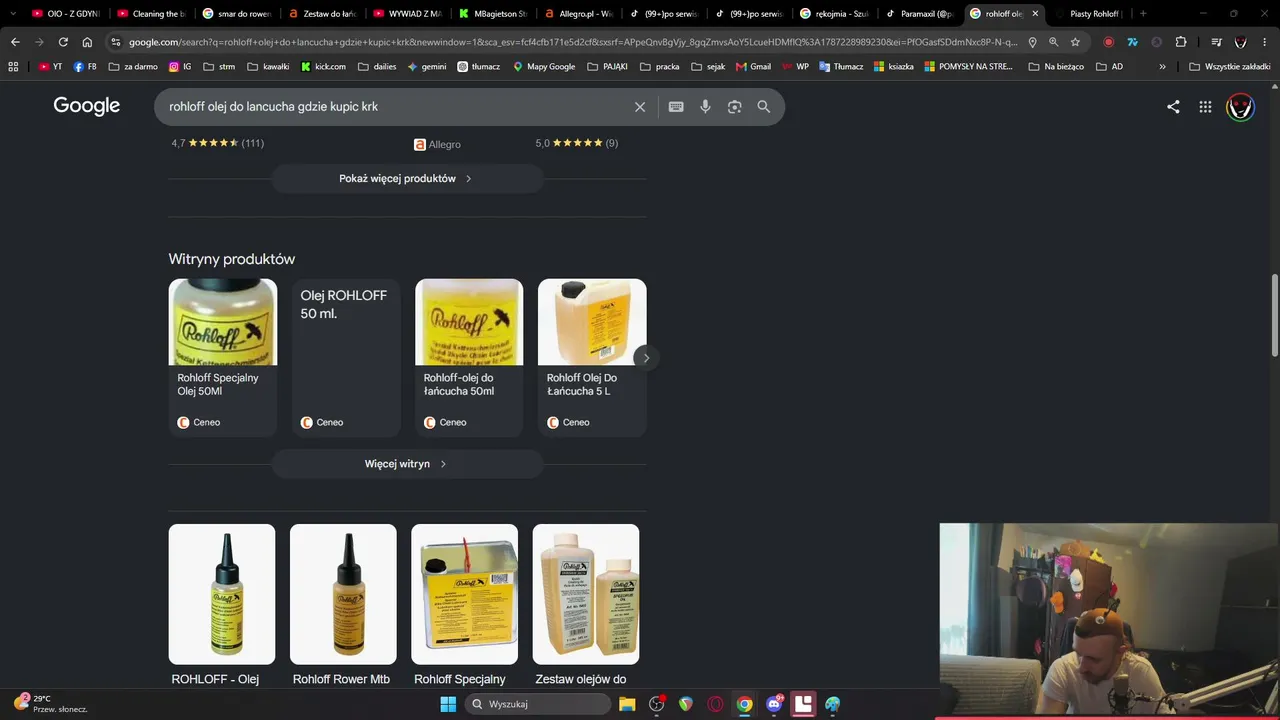Click the address bar URL

pos(572,42)
